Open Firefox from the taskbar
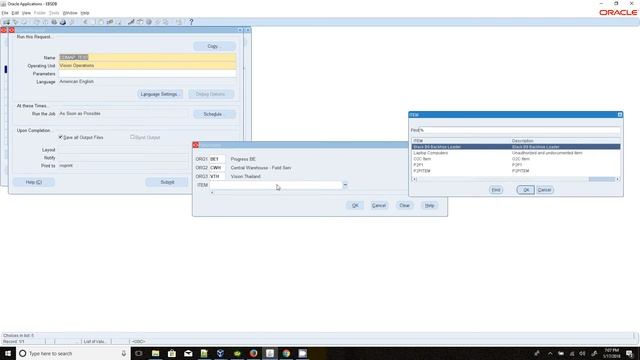This screenshot has width=640, height=360. tap(253, 353)
